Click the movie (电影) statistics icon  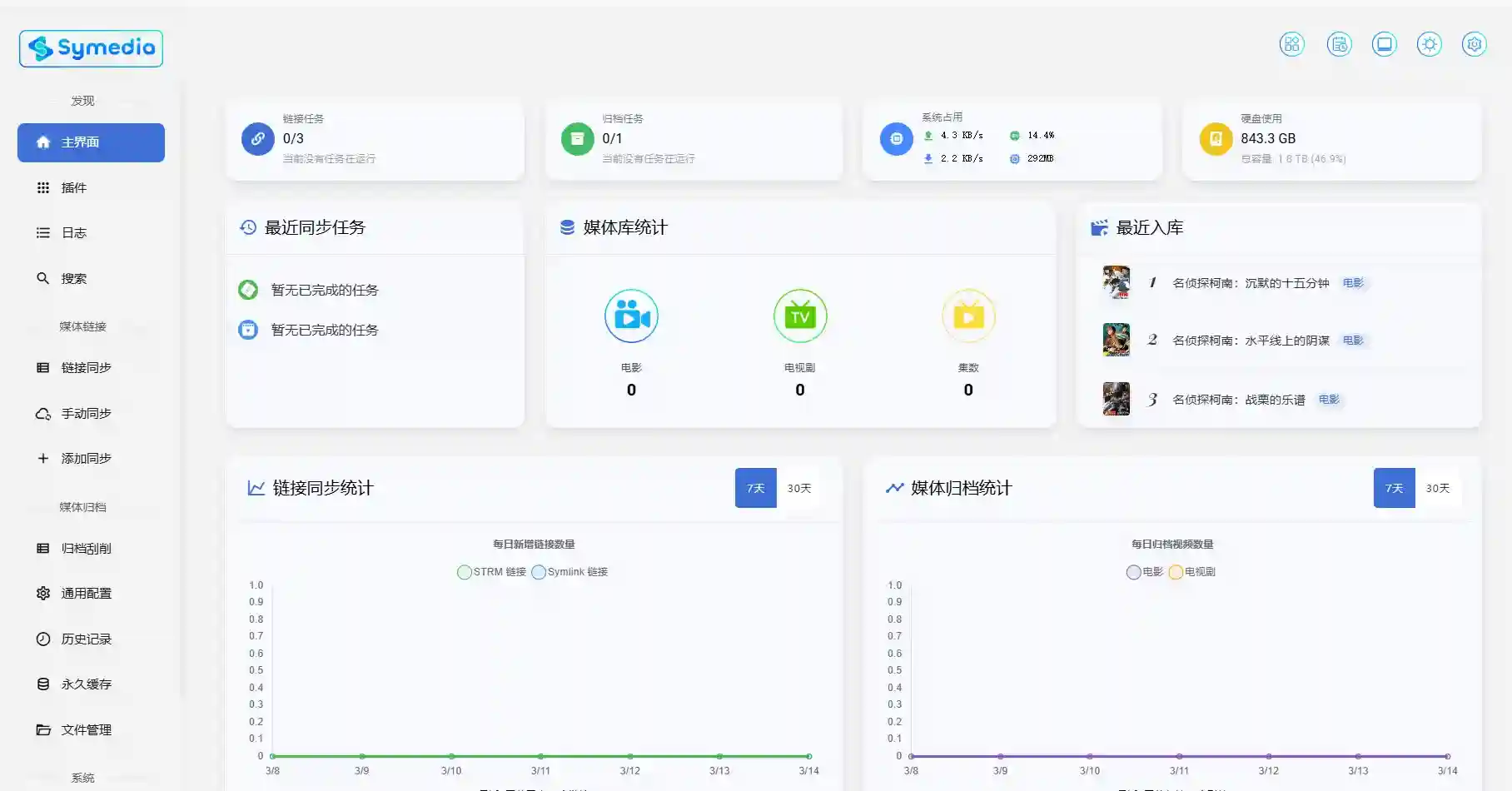point(631,316)
